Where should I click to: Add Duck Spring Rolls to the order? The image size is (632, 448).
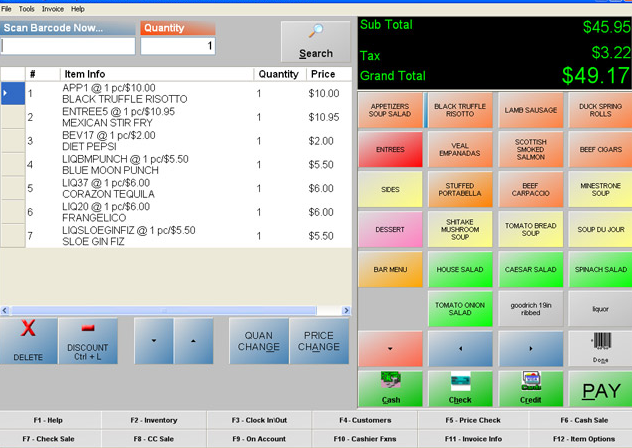[600, 110]
